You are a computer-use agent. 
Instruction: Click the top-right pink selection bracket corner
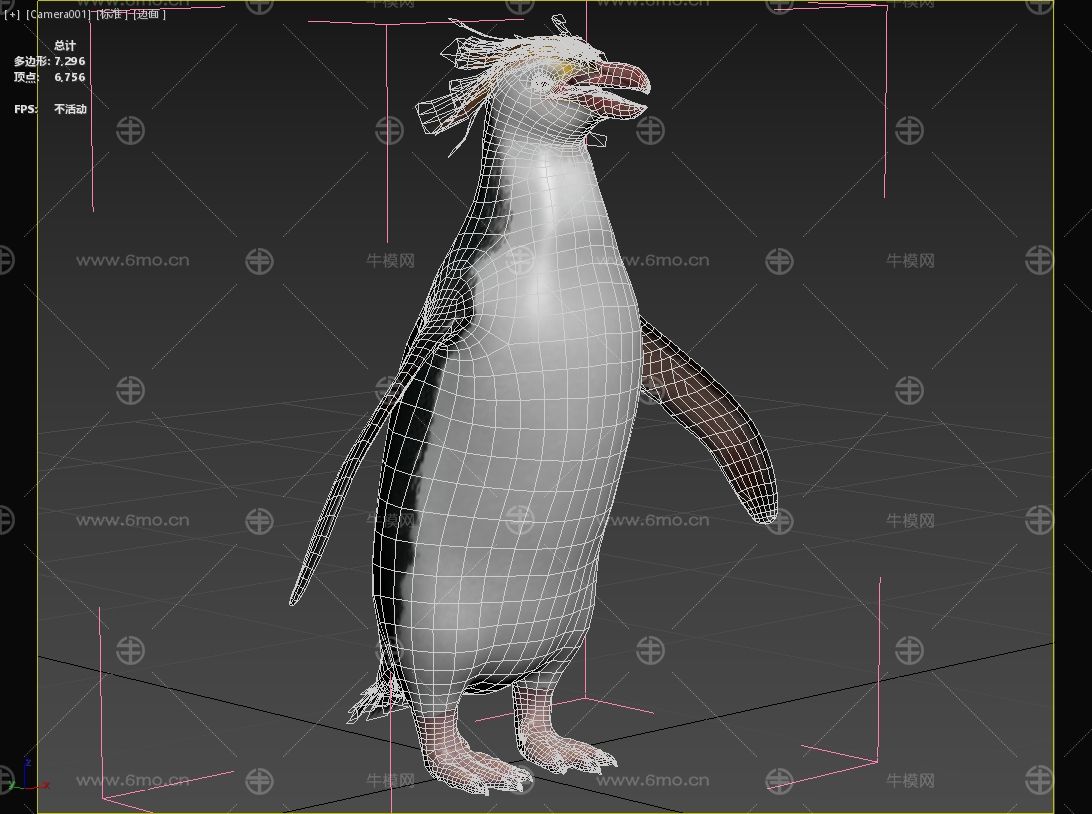click(x=884, y=8)
